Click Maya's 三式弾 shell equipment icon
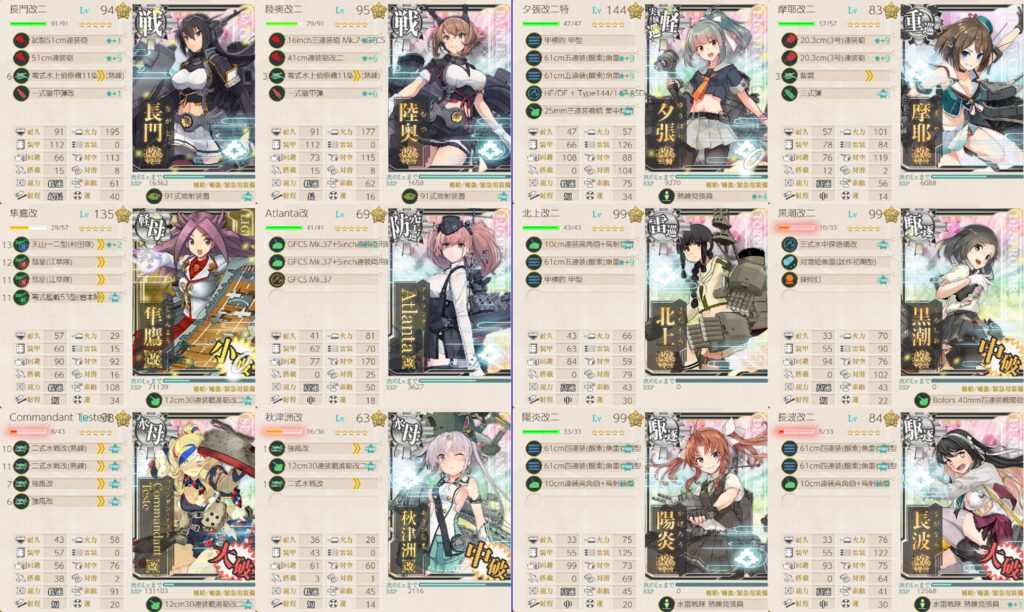The height and width of the screenshot is (612, 1024). pos(790,93)
